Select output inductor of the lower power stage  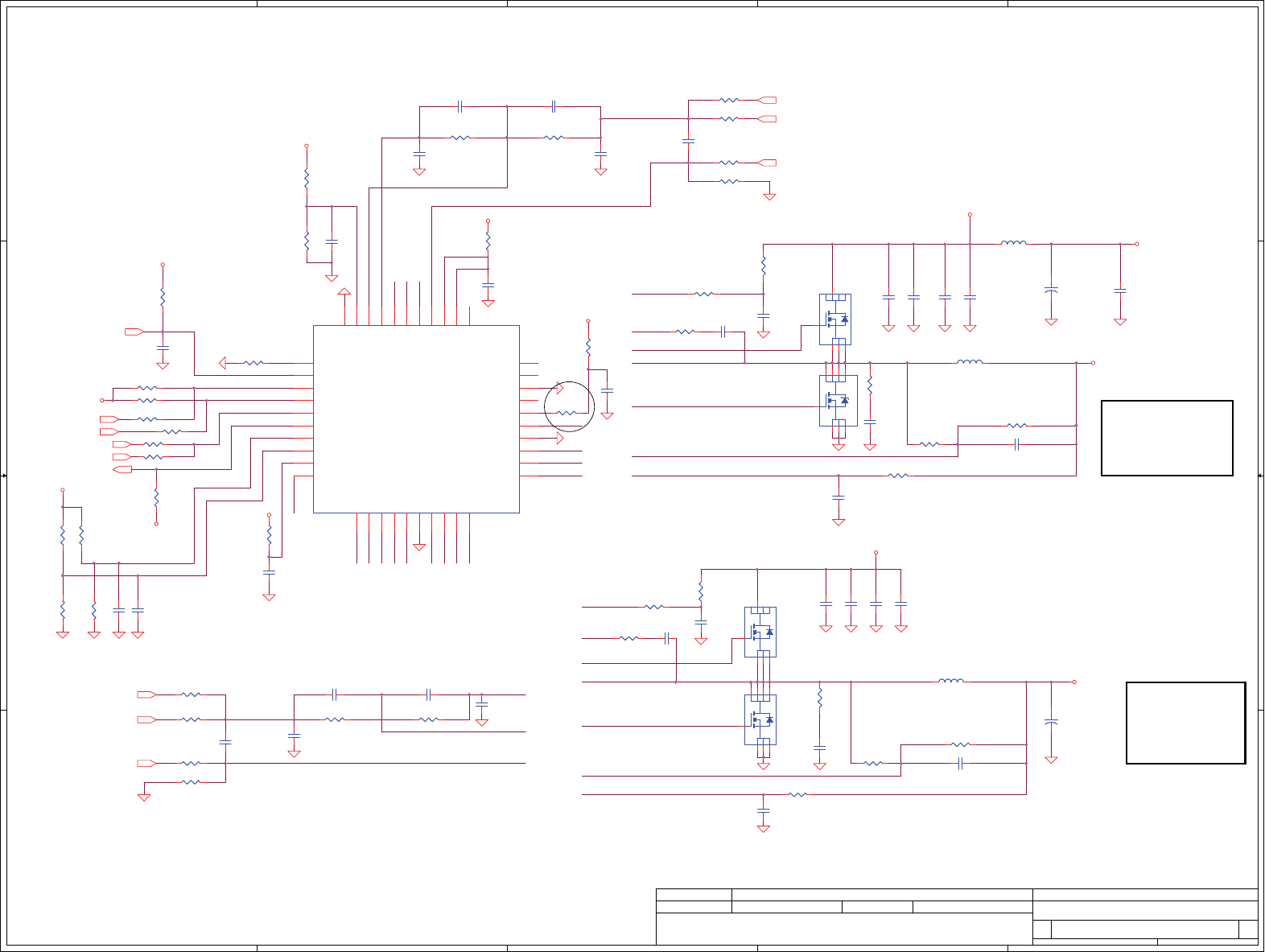coord(950,681)
